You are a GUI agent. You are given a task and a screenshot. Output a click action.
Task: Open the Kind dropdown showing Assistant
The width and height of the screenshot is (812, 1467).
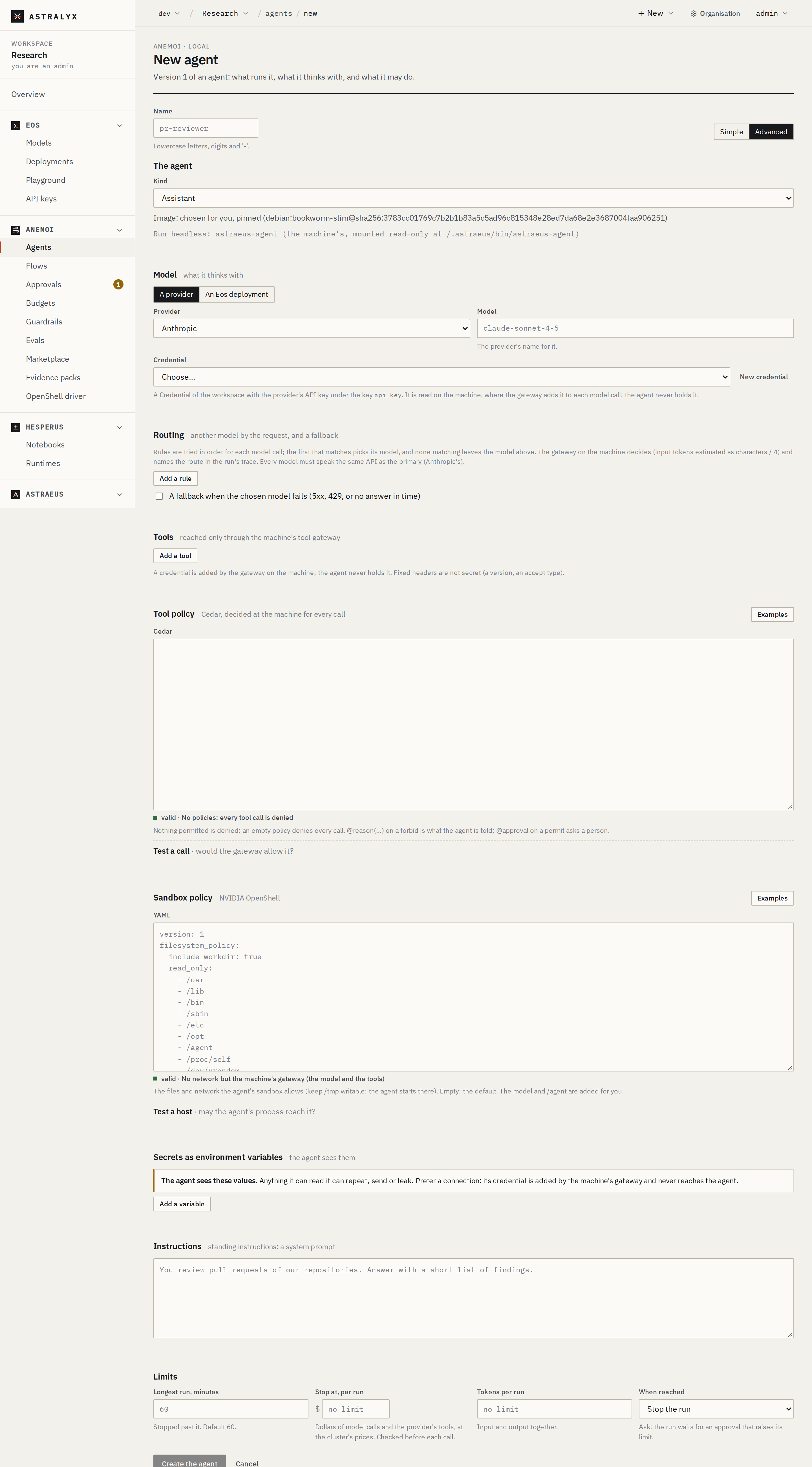473,198
